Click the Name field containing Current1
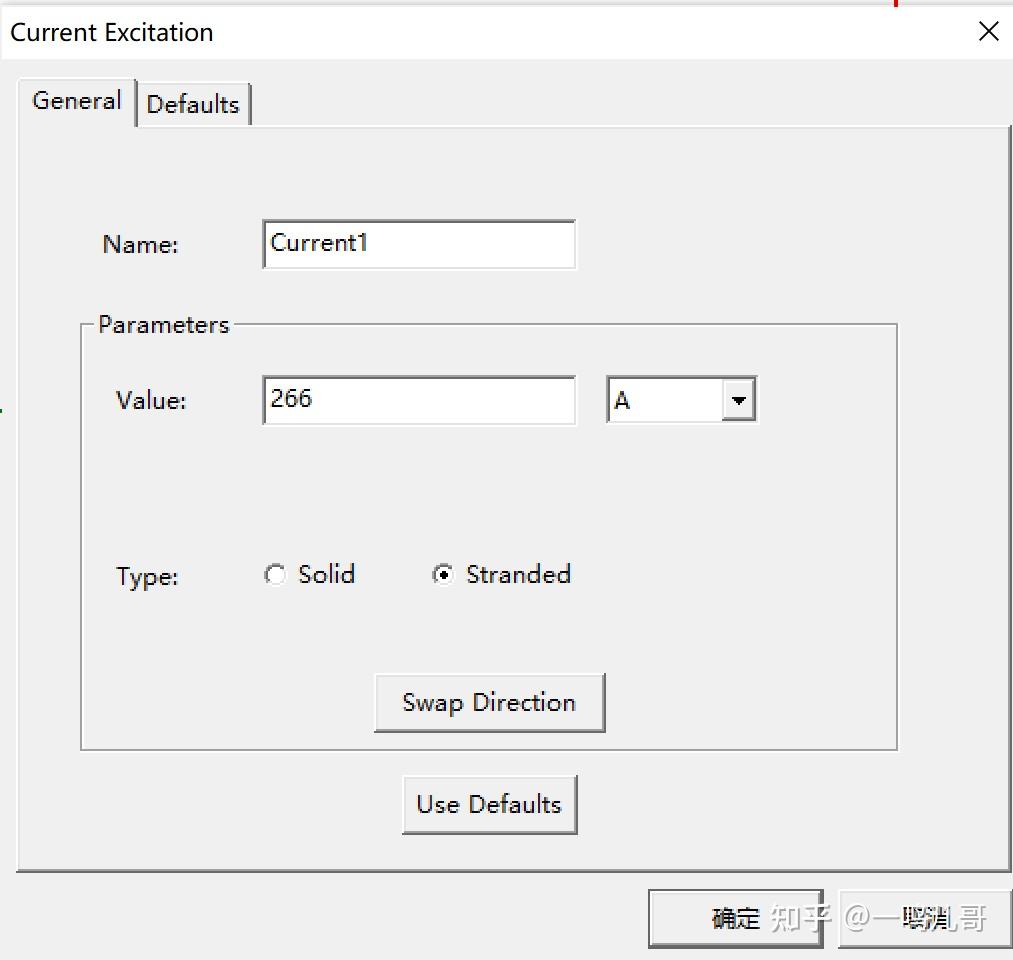1013x960 pixels. 419,244
